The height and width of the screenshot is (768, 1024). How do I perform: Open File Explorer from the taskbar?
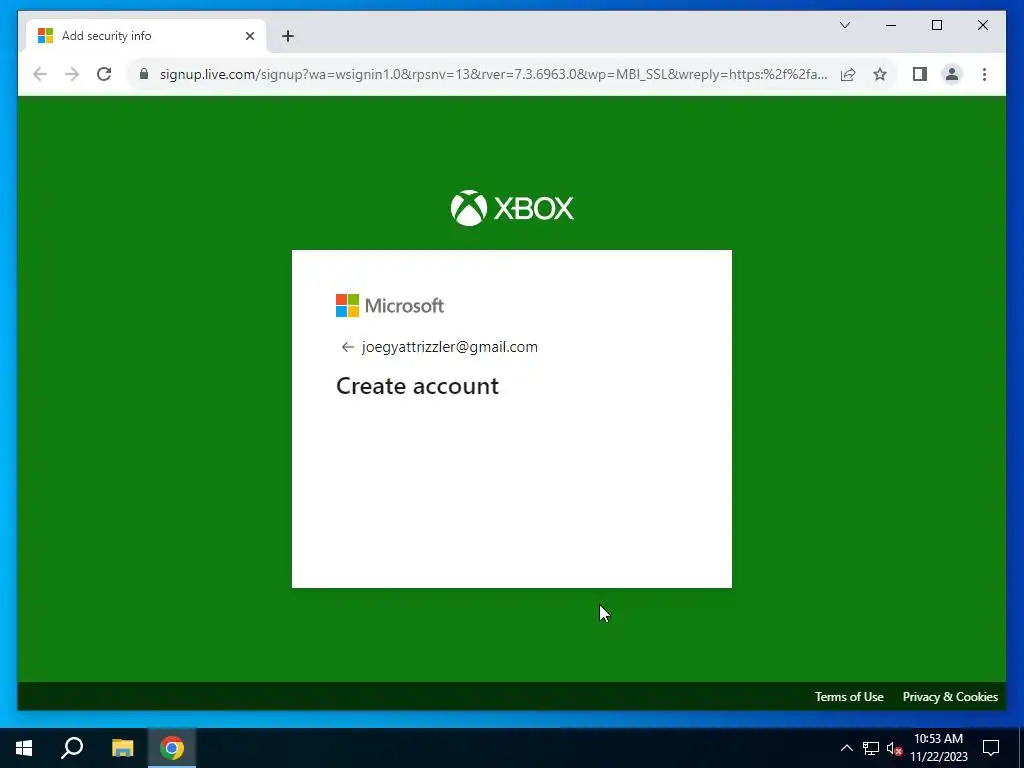coord(122,748)
